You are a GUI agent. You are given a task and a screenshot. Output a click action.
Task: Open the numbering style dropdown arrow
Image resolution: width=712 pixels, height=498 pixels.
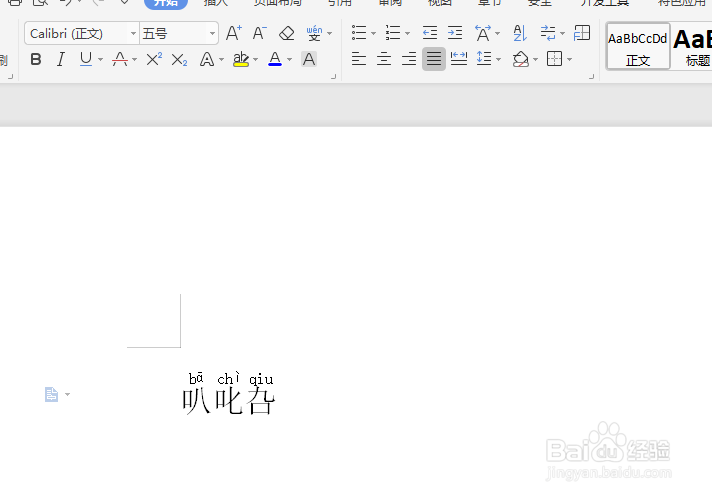tap(407, 34)
